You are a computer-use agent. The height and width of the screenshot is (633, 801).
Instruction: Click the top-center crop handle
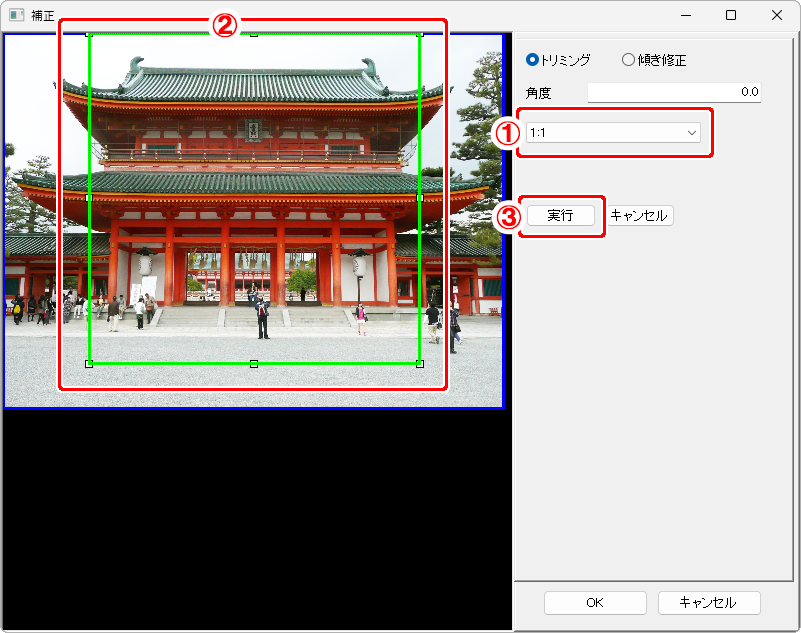click(x=254, y=34)
